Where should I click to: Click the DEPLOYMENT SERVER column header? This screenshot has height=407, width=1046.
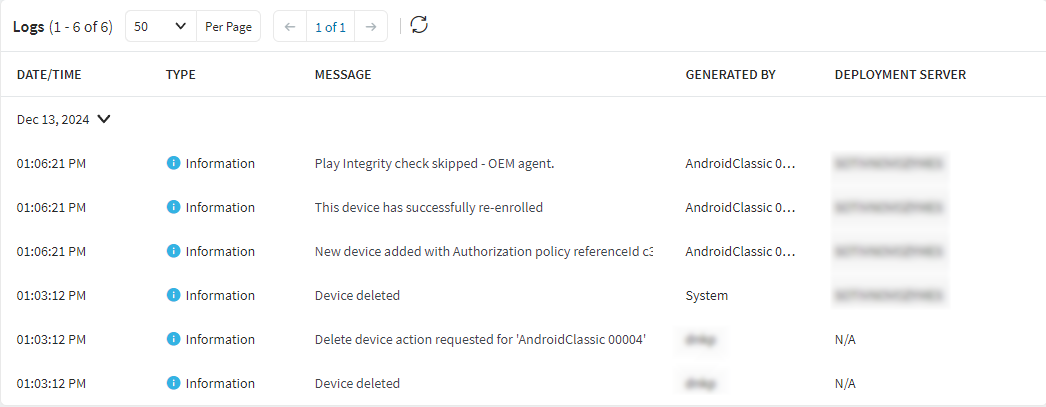pyautogui.click(x=899, y=75)
